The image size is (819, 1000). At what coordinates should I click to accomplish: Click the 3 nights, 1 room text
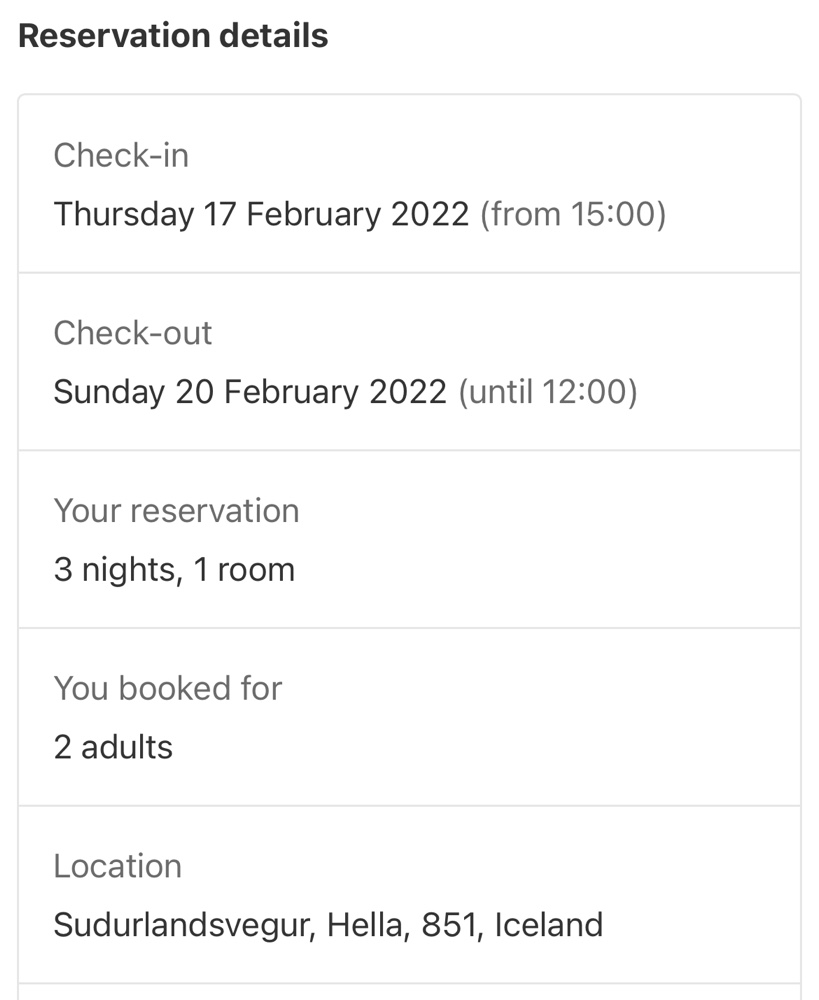pos(174,570)
